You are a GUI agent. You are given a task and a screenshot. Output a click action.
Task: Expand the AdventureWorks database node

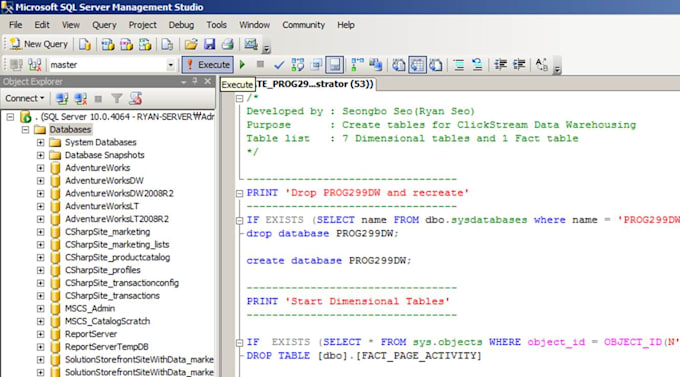click(40, 168)
